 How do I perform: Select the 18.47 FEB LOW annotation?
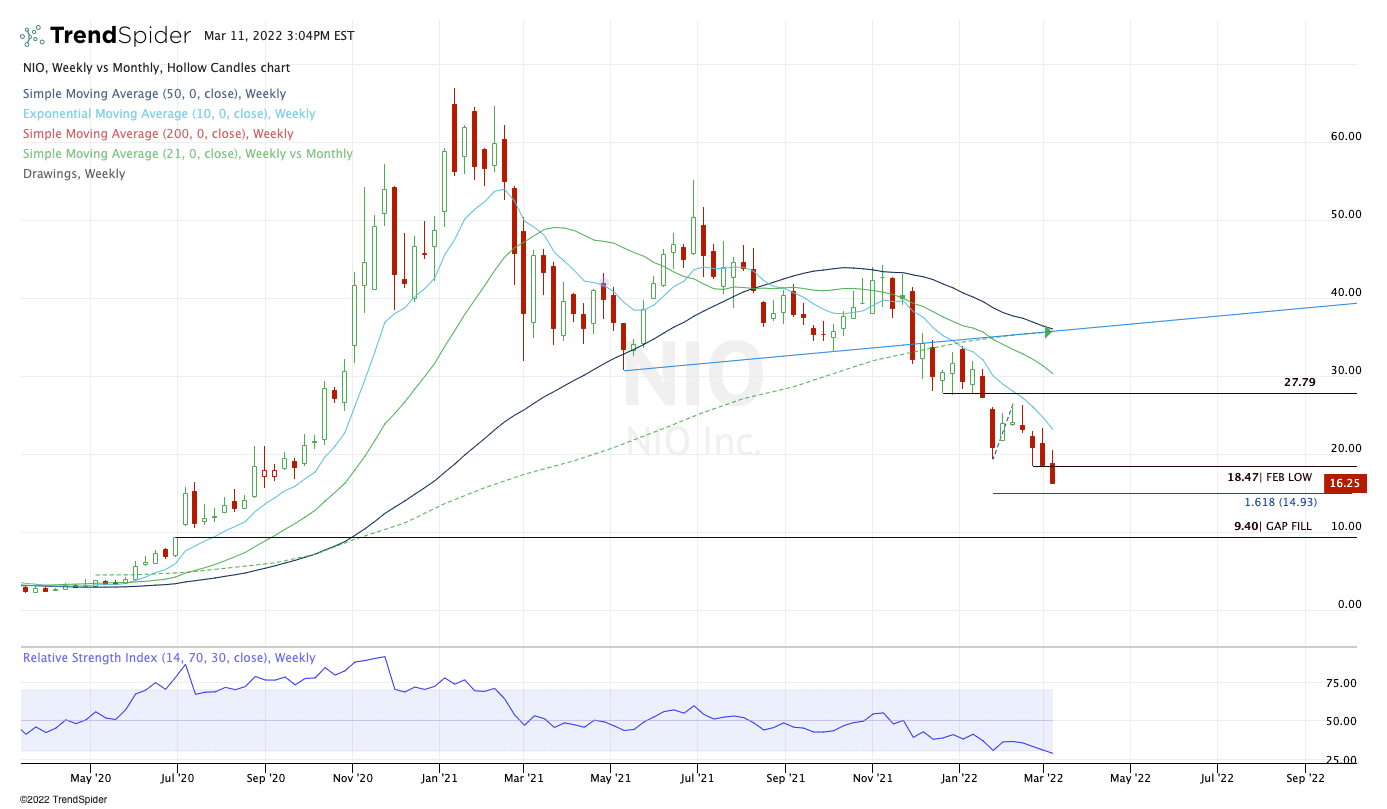1270,478
